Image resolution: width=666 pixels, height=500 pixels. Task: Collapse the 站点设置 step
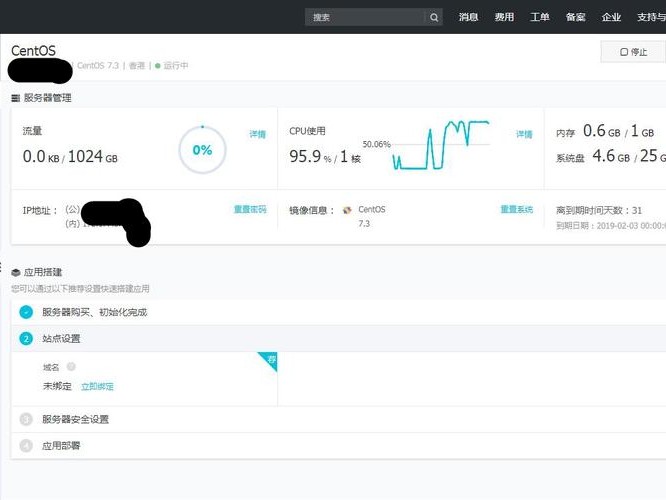[339, 339]
